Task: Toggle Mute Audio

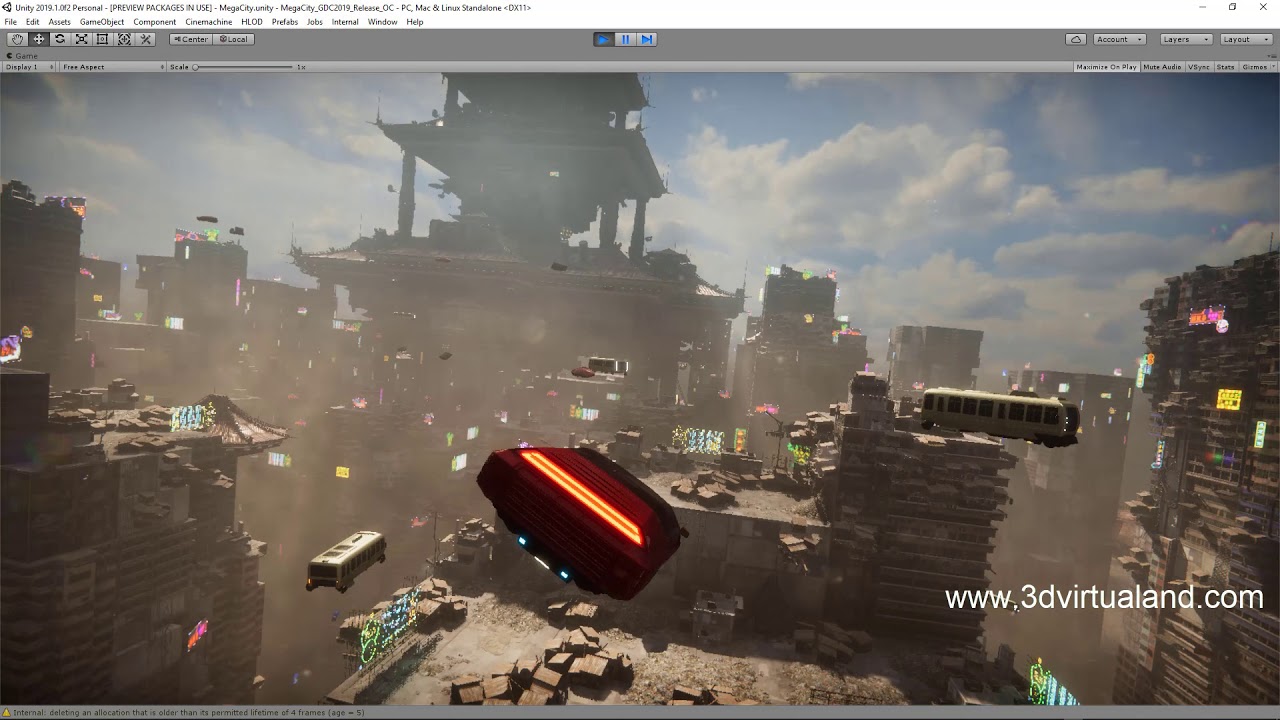Action: [x=1162, y=67]
